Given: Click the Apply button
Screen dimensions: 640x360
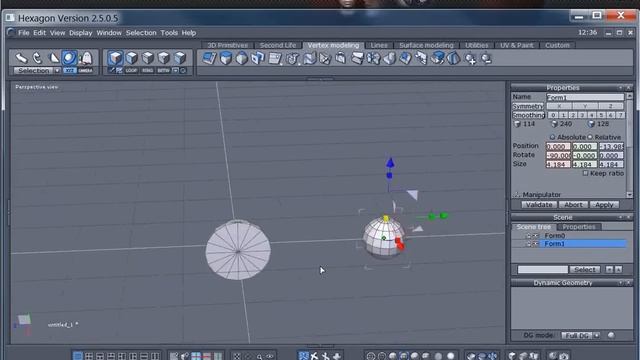Looking at the screenshot, I should pos(604,204).
